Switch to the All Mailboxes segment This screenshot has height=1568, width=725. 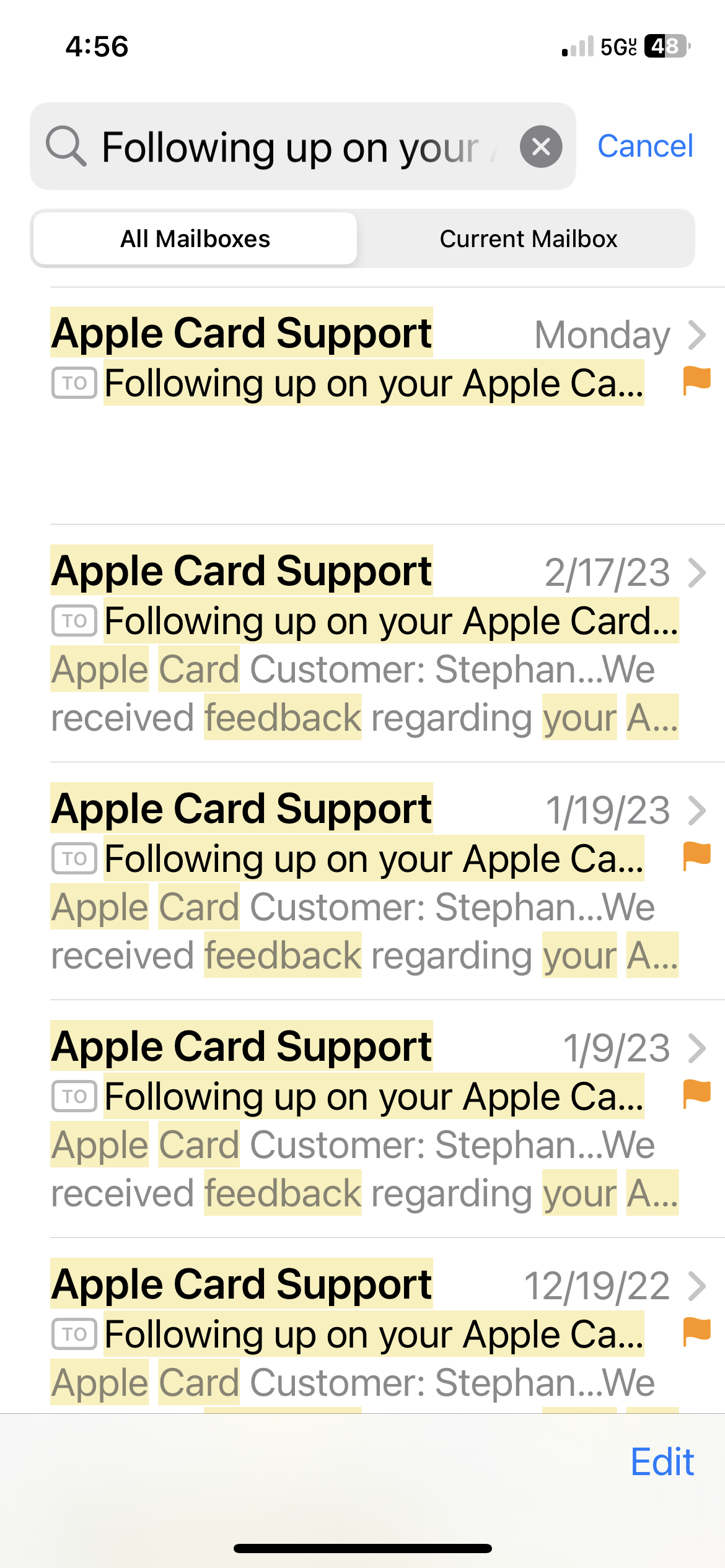pos(195,238)
